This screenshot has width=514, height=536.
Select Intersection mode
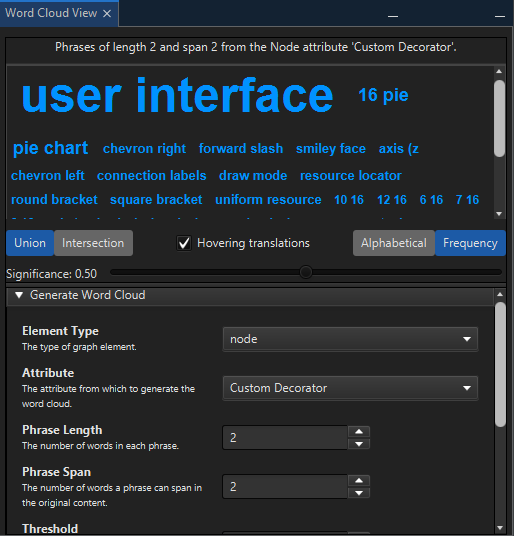coord(93,243)
